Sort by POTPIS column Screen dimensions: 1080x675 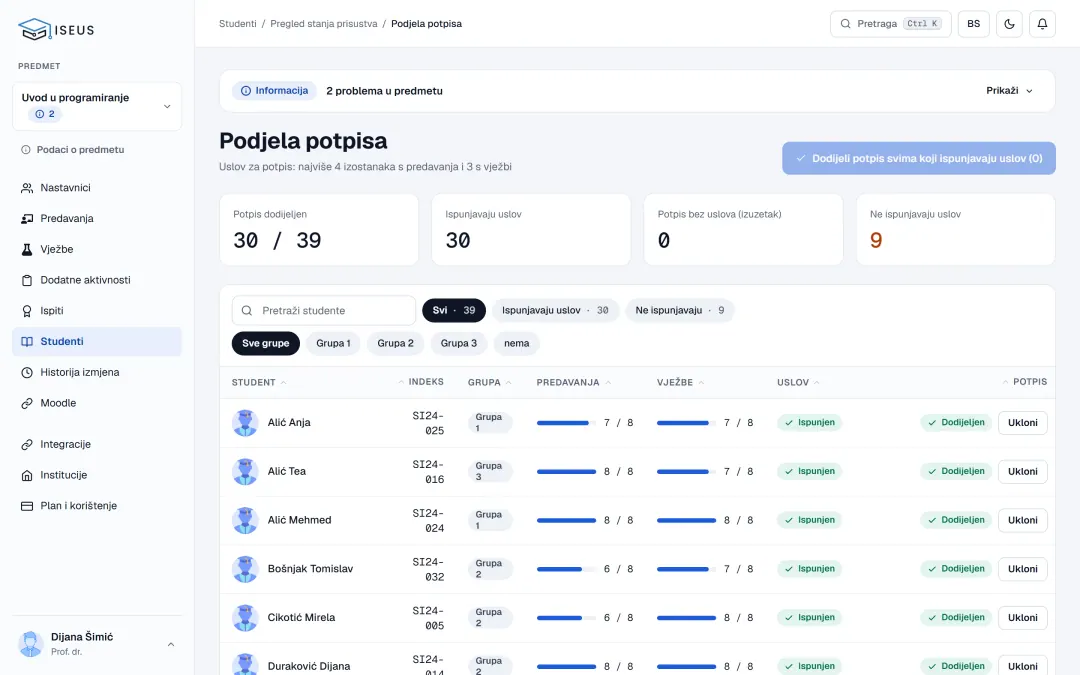tap(1025, 382)
